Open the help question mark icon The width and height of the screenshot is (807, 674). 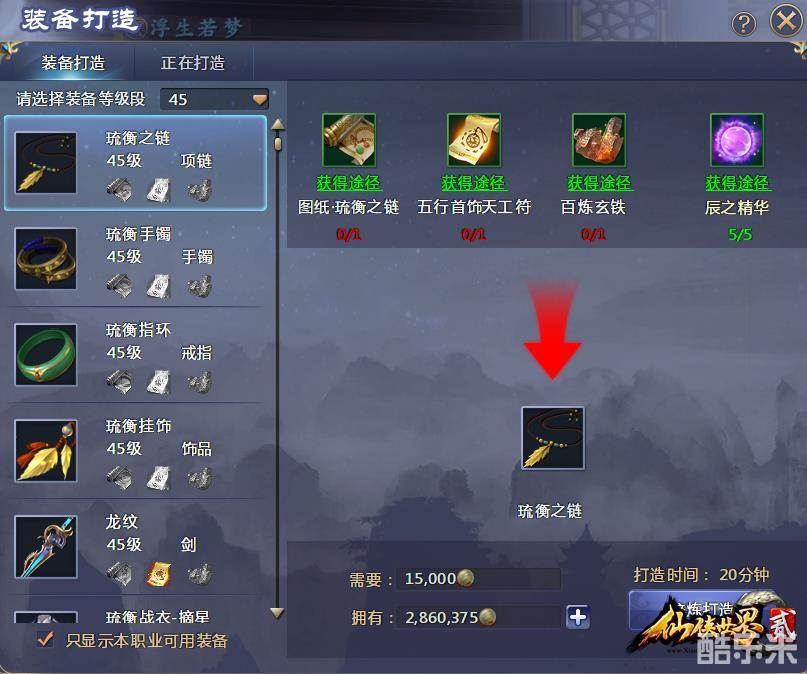click(744, 24)
